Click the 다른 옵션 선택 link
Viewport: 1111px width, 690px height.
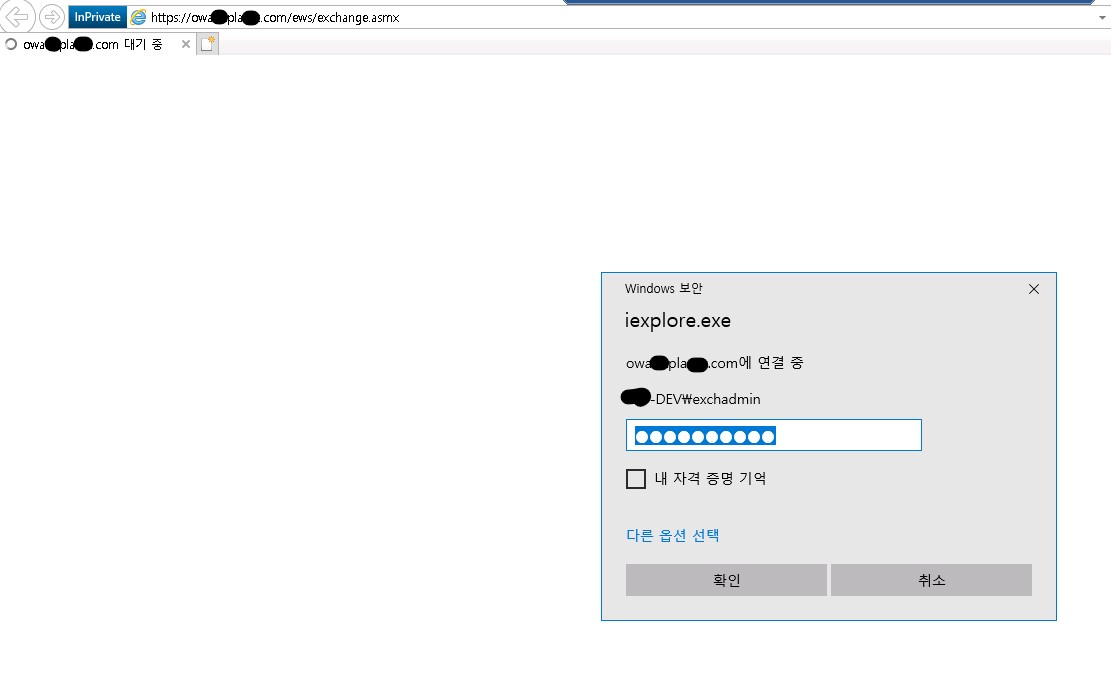pos(672,536)
